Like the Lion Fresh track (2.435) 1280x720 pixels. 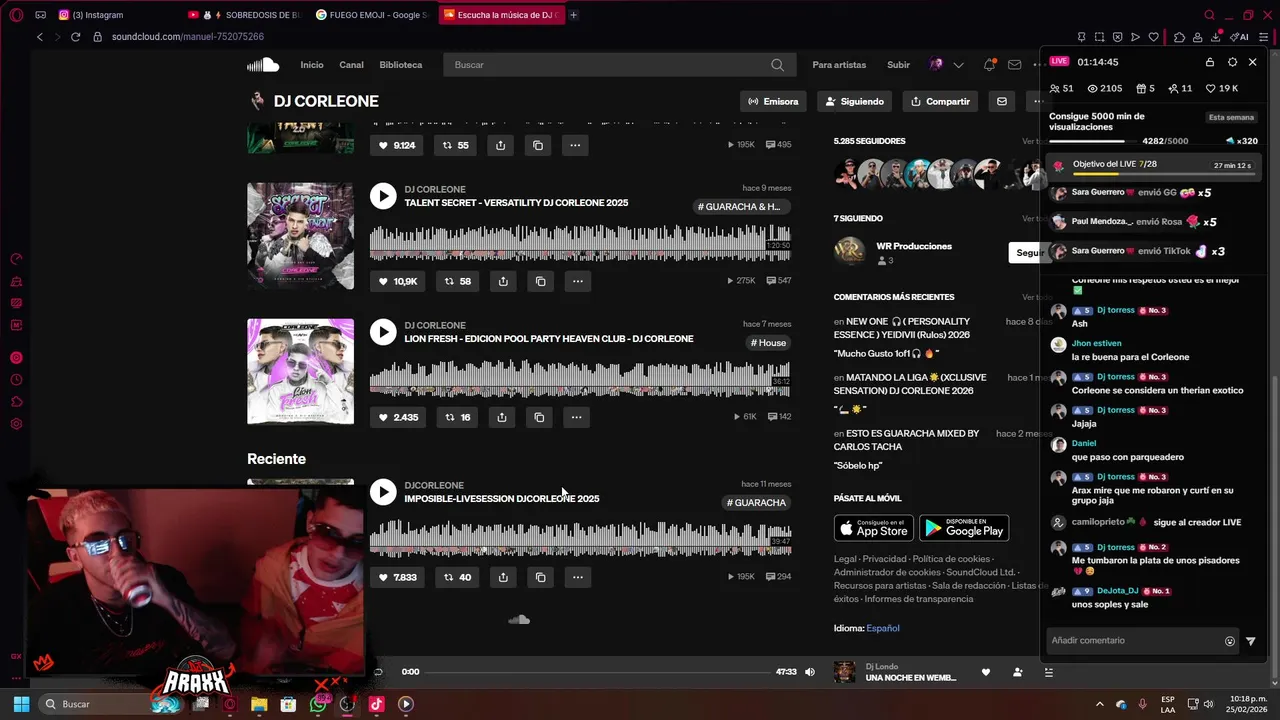click(398, 417)
